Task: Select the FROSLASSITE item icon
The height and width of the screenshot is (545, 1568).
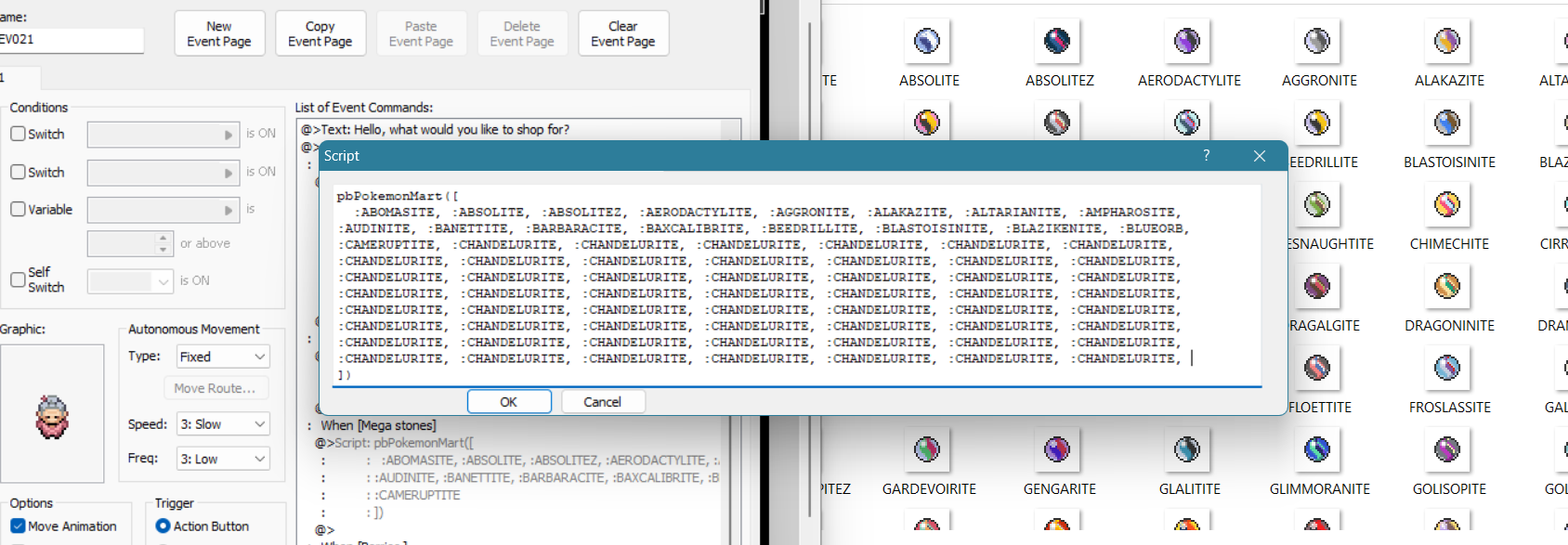Action: 1447,368
